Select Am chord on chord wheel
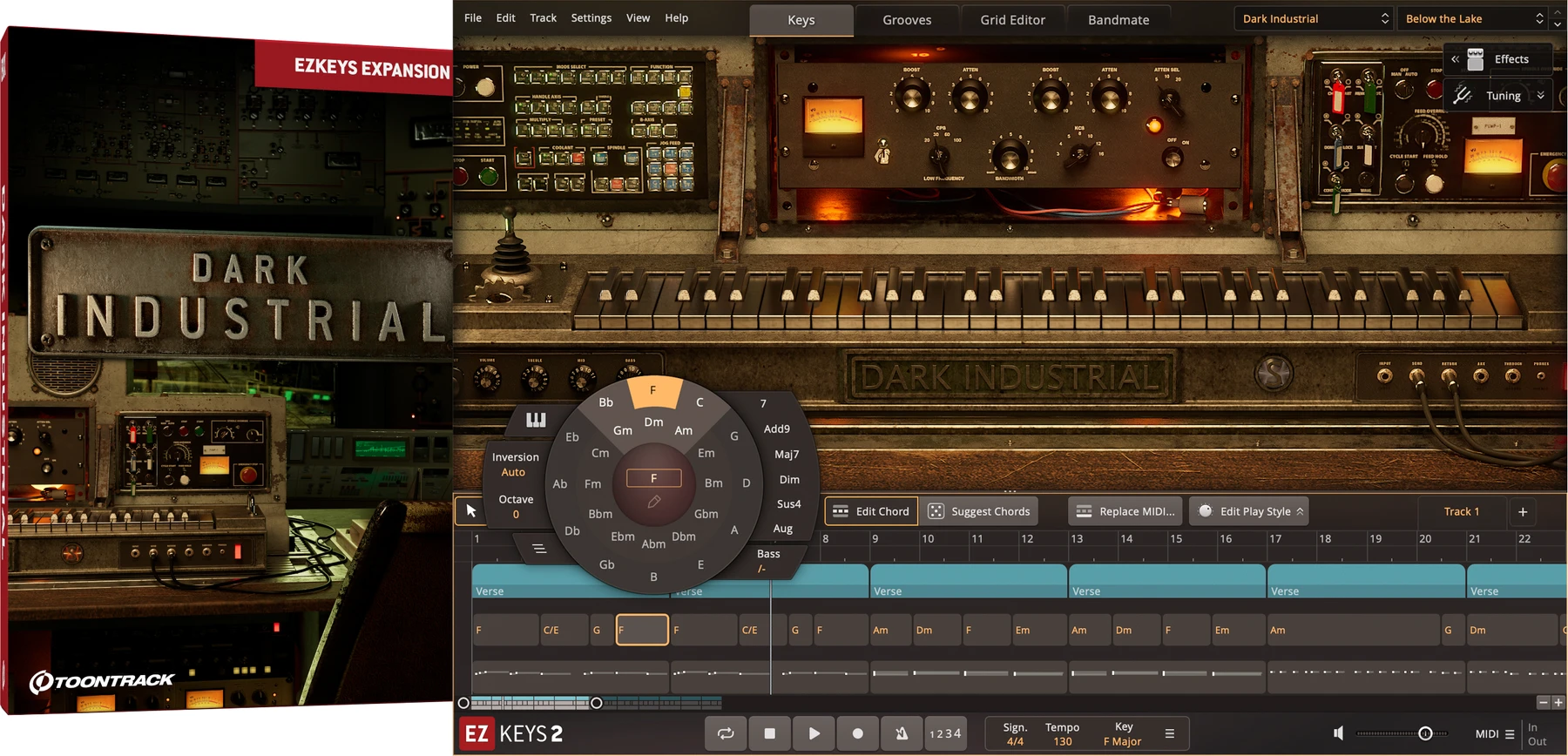The image size is (1568, 756). 684,430
